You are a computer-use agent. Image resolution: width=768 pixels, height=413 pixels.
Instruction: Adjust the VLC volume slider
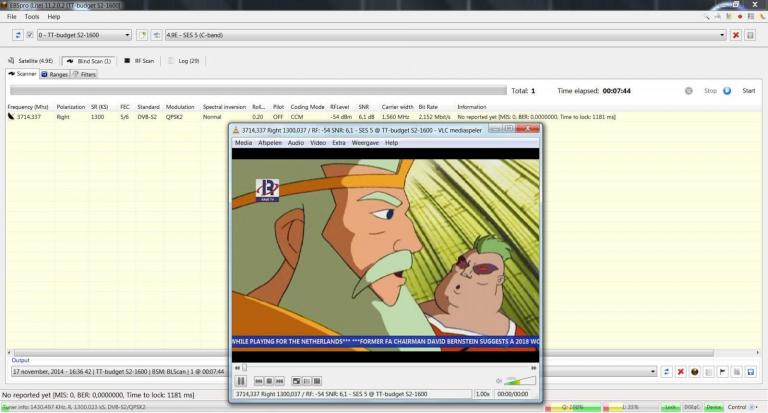click(519, 380)
